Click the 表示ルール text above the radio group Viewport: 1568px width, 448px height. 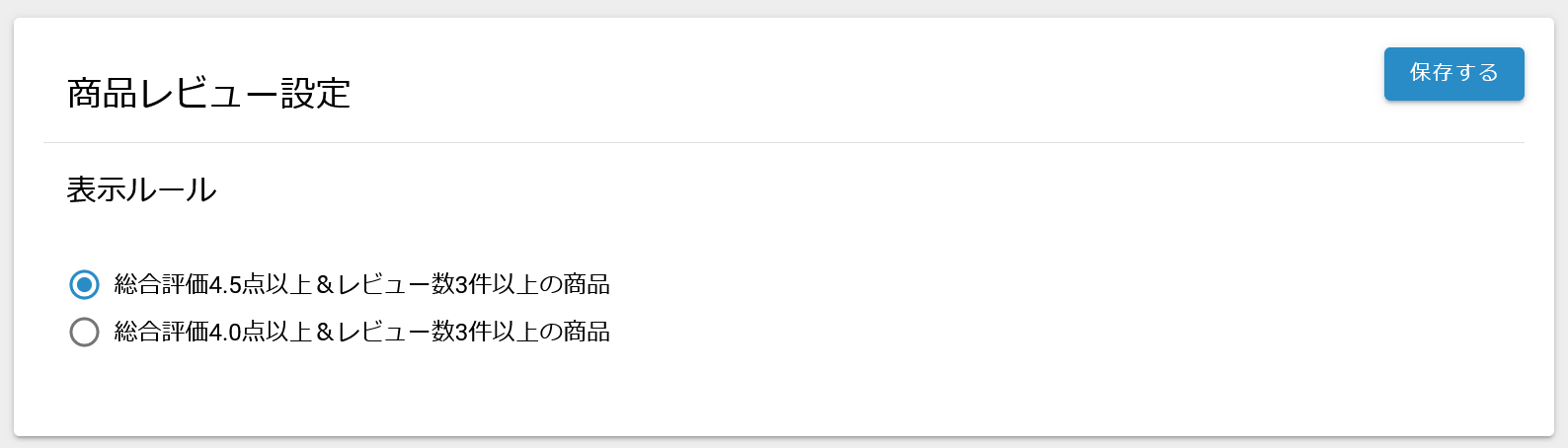(x=141, y=189)
